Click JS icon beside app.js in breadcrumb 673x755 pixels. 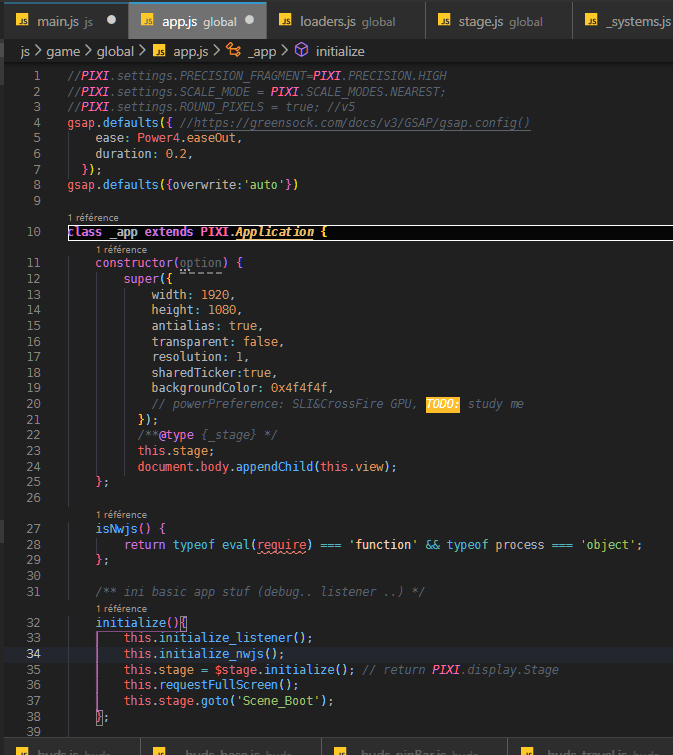point(159,51)
